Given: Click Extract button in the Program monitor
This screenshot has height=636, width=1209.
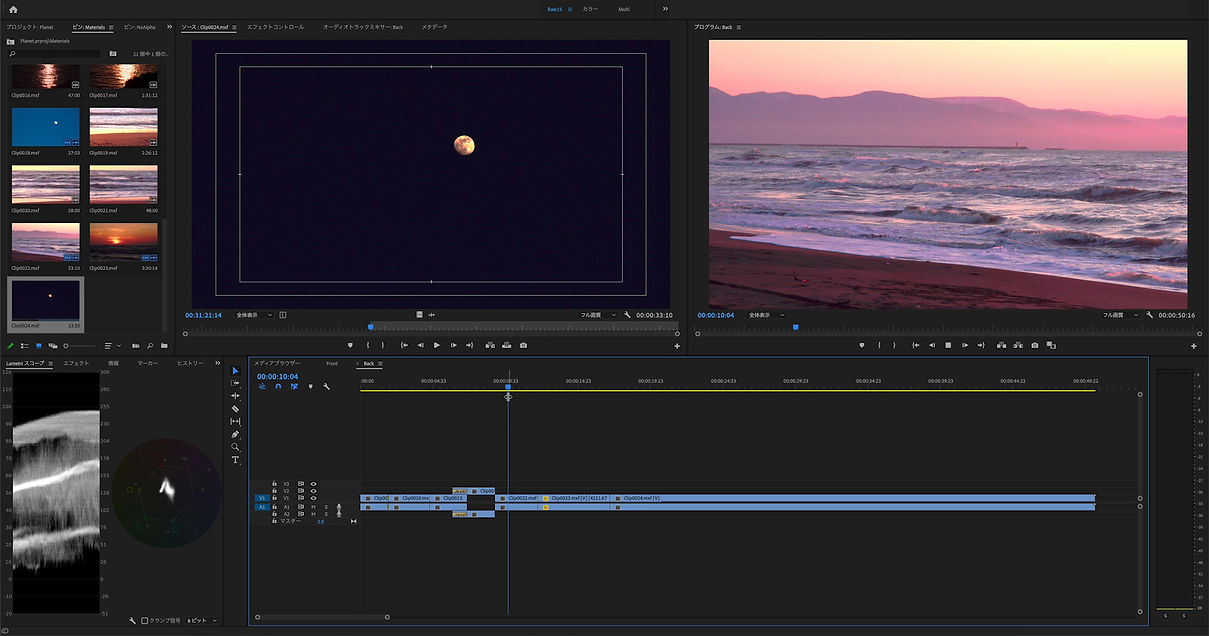Looking at the screenshot, I should pyautogui.click(x=1018, y=345).
